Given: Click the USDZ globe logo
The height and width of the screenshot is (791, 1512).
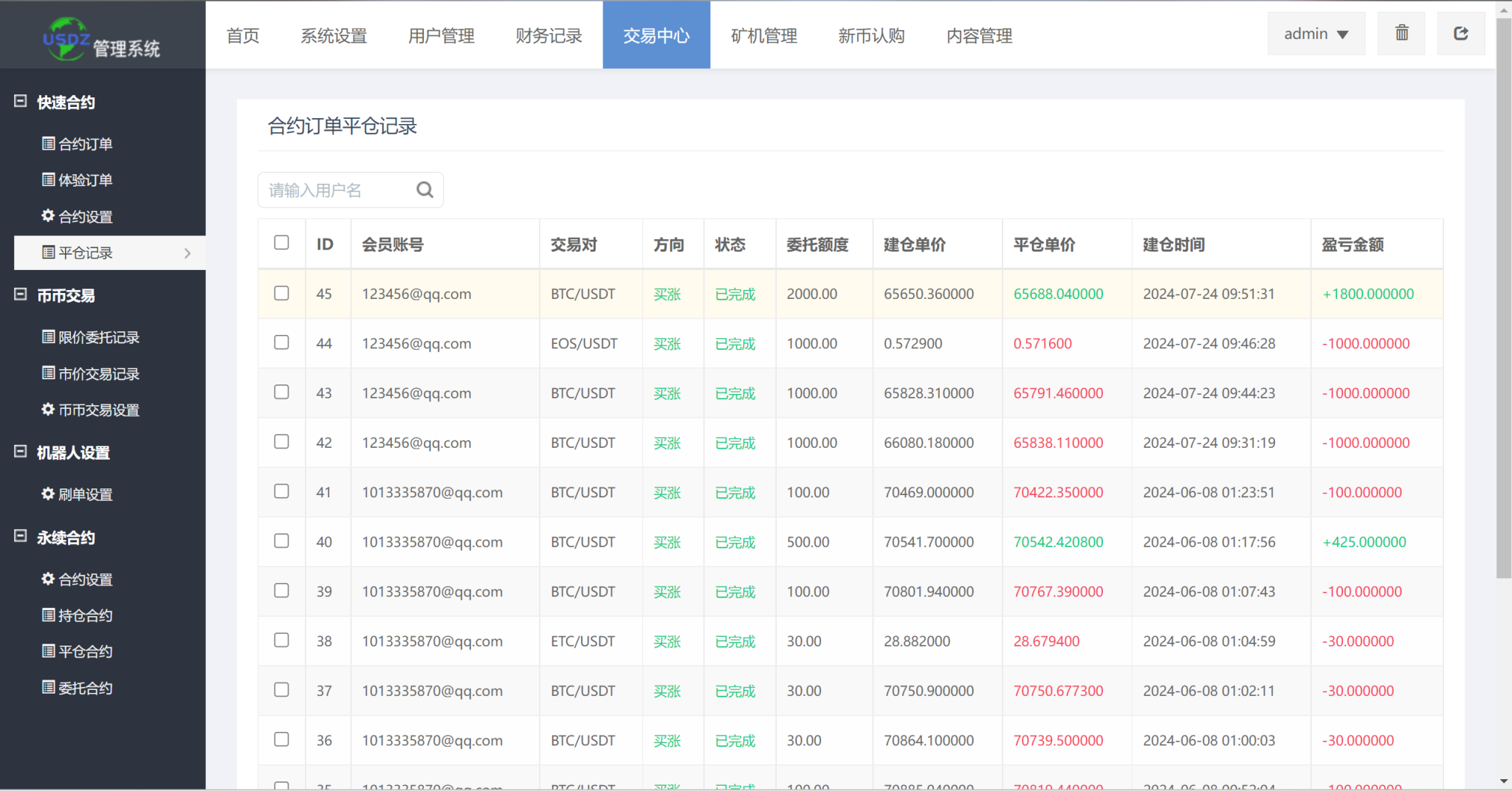Looking at the screenshot, I should point(66,38).
